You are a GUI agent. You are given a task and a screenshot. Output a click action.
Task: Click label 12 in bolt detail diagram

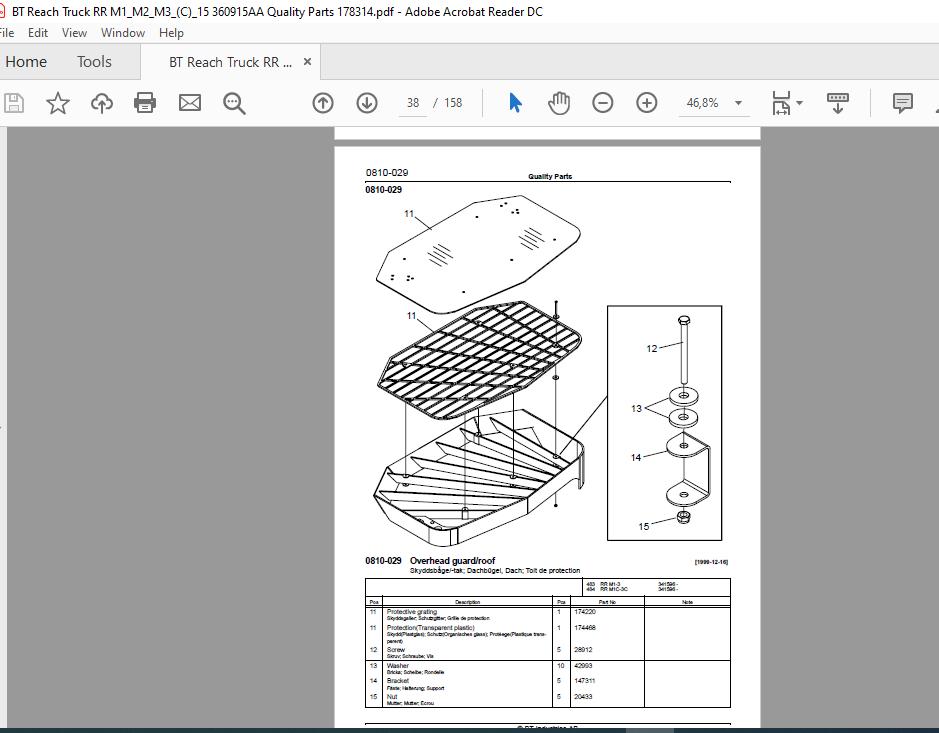pos(652,349)
